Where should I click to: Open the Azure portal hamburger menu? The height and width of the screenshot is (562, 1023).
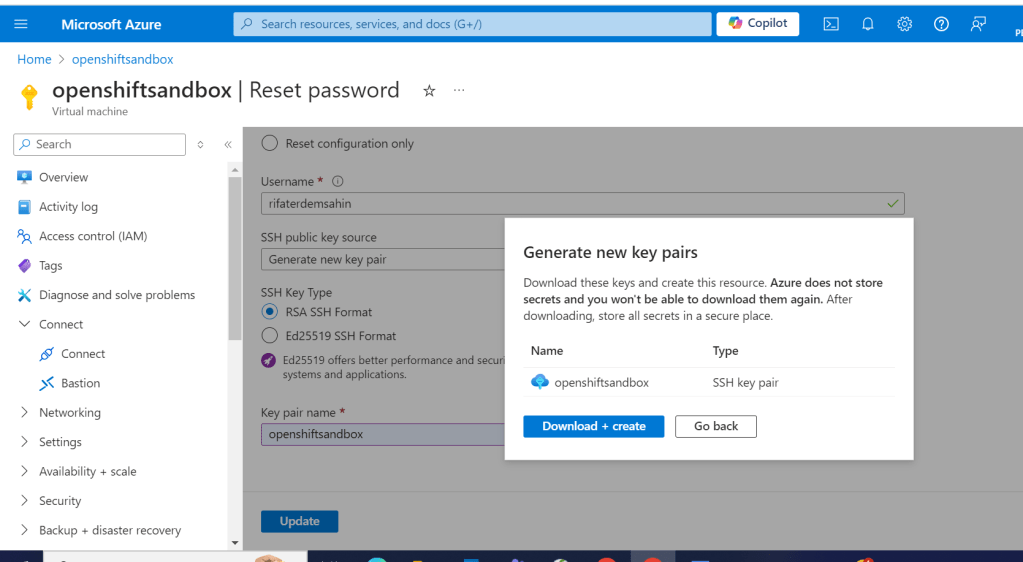[21, 24]
